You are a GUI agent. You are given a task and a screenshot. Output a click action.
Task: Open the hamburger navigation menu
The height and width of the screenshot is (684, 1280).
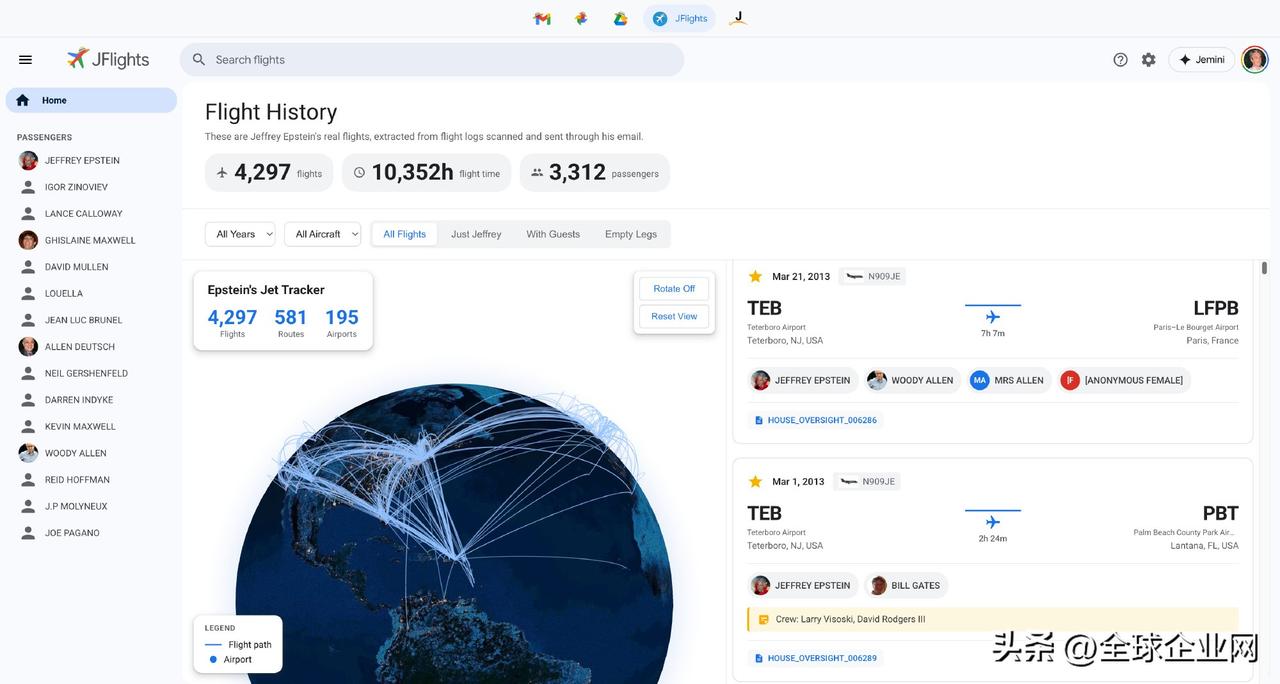pos(25,60)
